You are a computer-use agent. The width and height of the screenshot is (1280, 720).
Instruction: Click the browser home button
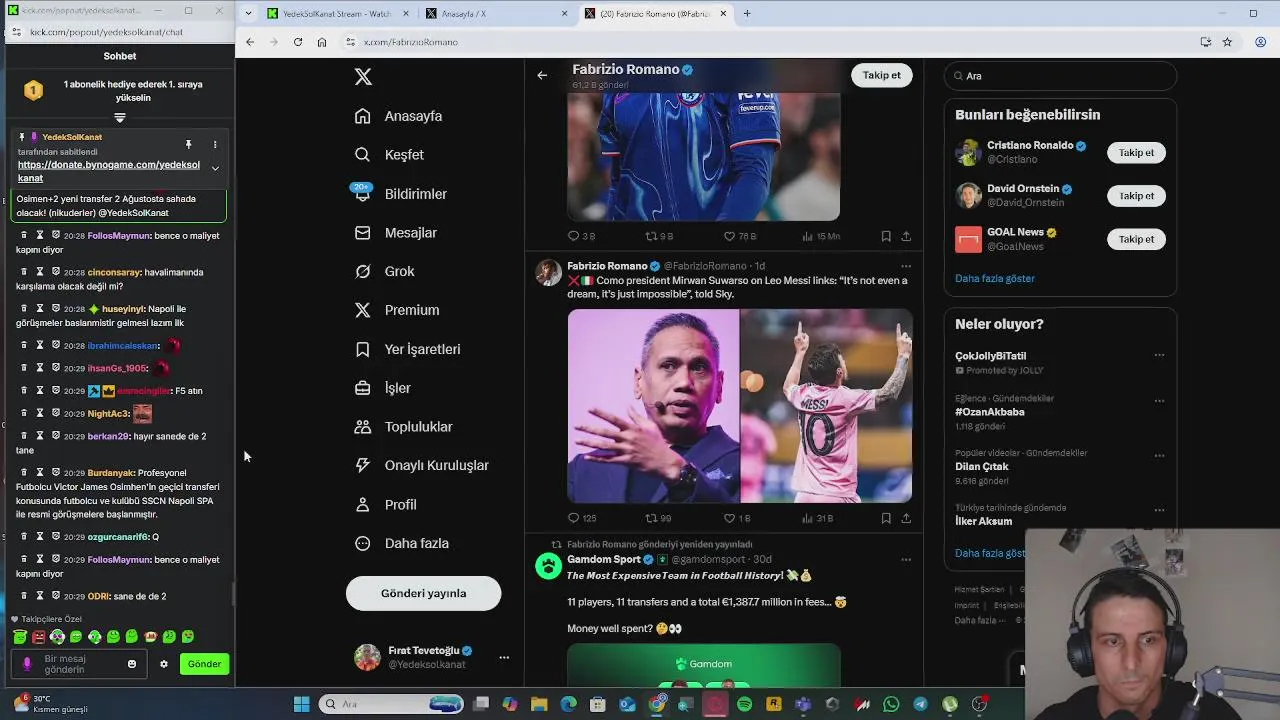tap(321, 42)
